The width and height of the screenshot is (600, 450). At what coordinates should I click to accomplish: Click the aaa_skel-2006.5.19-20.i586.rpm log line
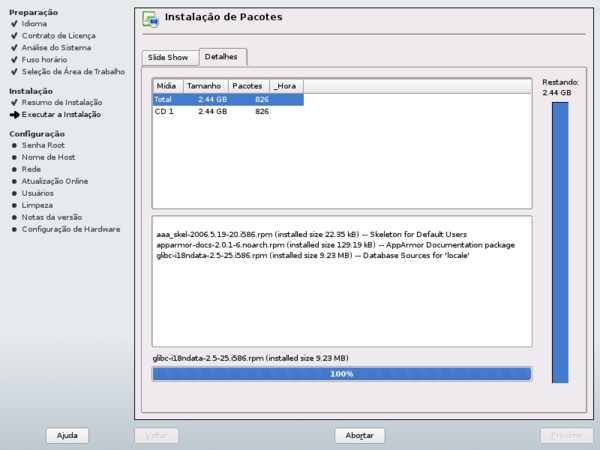[x=311, y=234]
